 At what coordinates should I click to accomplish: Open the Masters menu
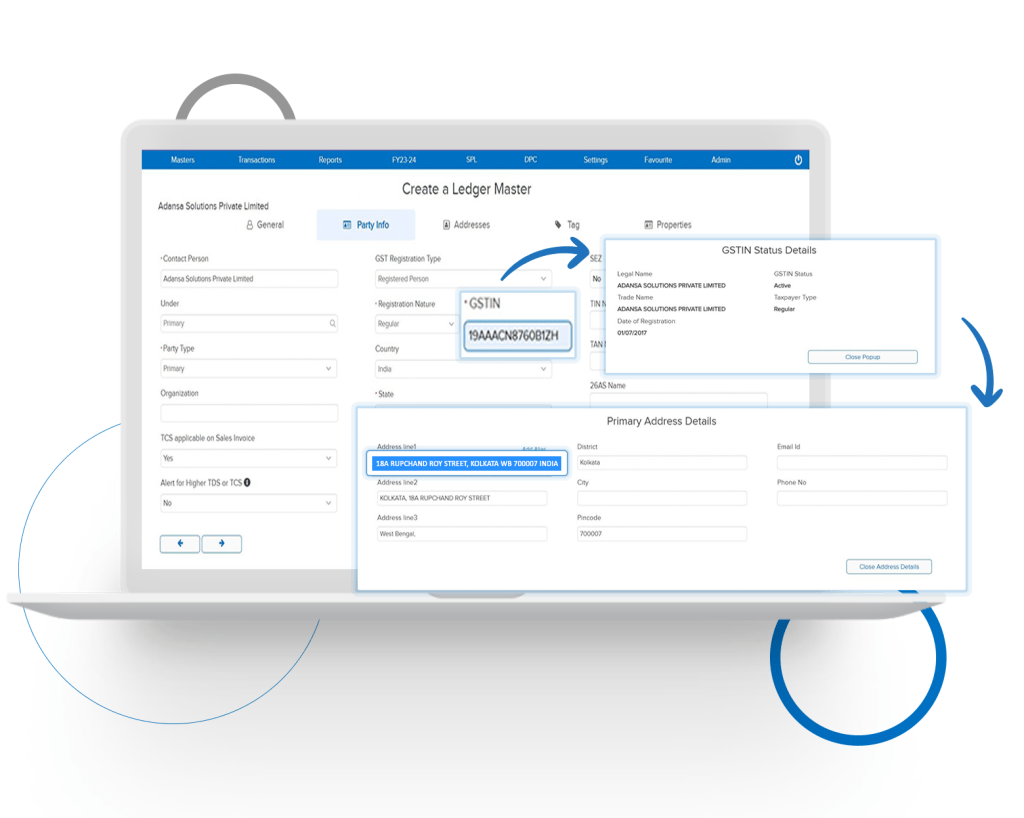(184, 160)
